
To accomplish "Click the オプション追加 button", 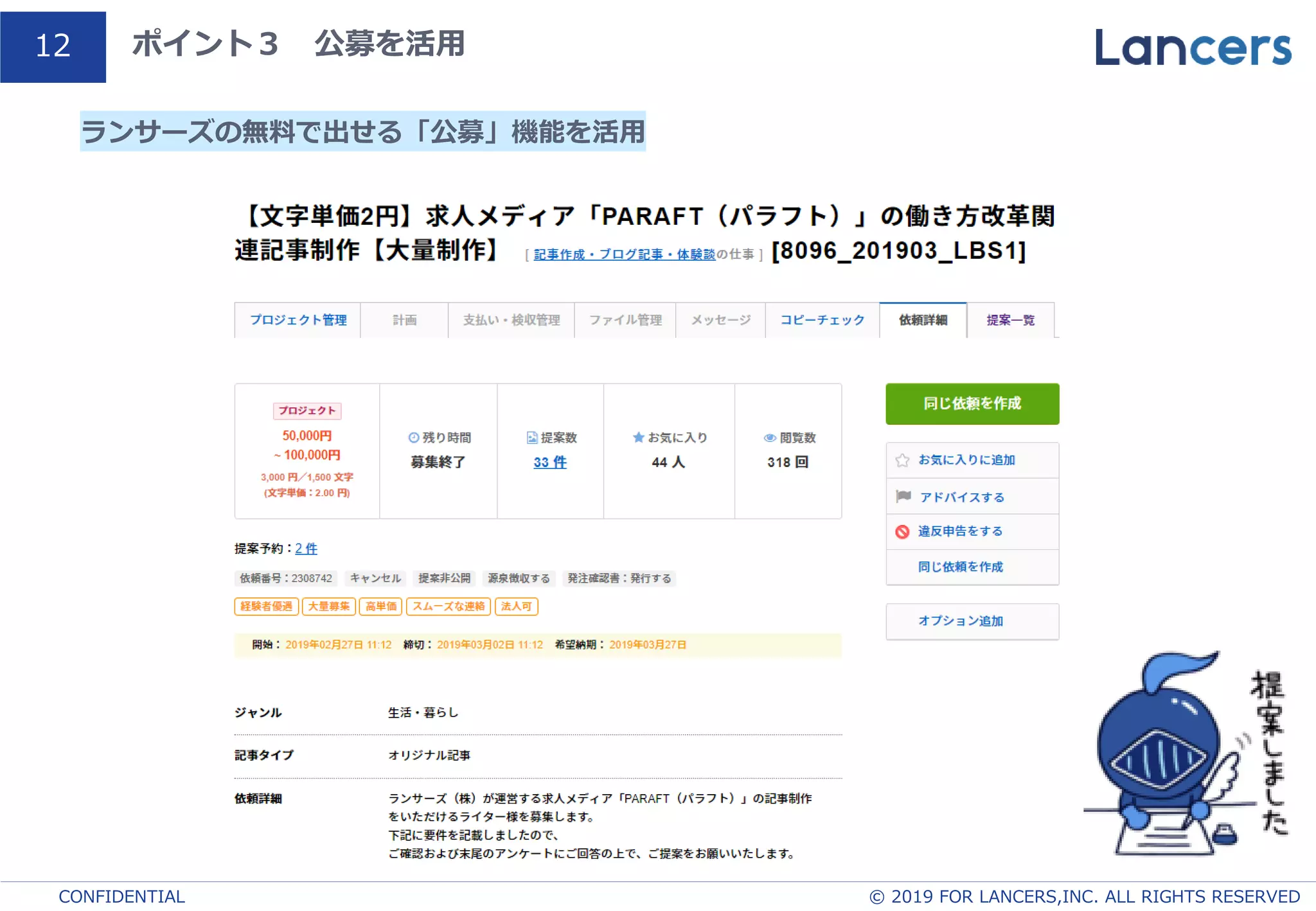I will coord(972,621).
